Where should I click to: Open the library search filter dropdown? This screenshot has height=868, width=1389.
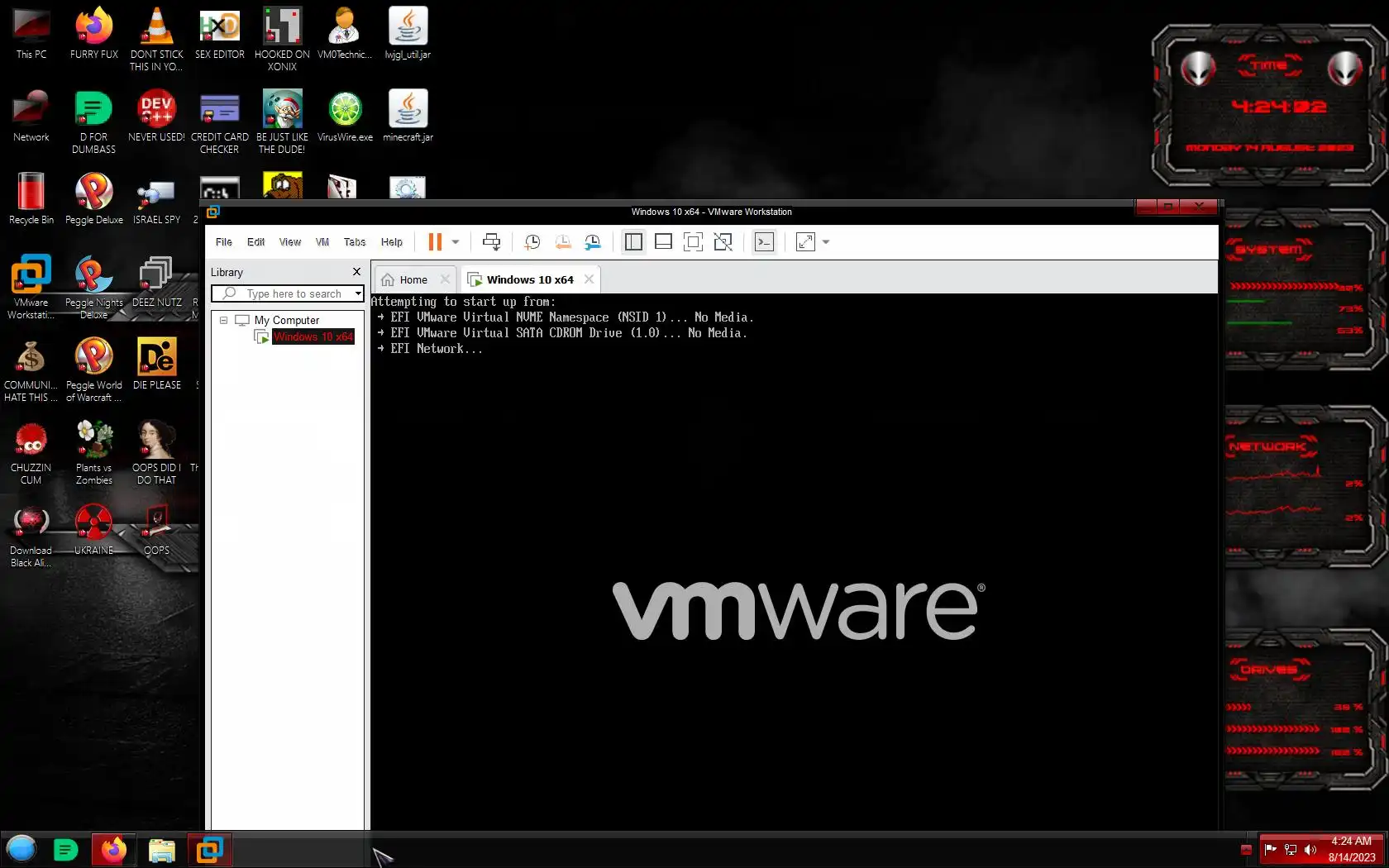tap(359, 293)
